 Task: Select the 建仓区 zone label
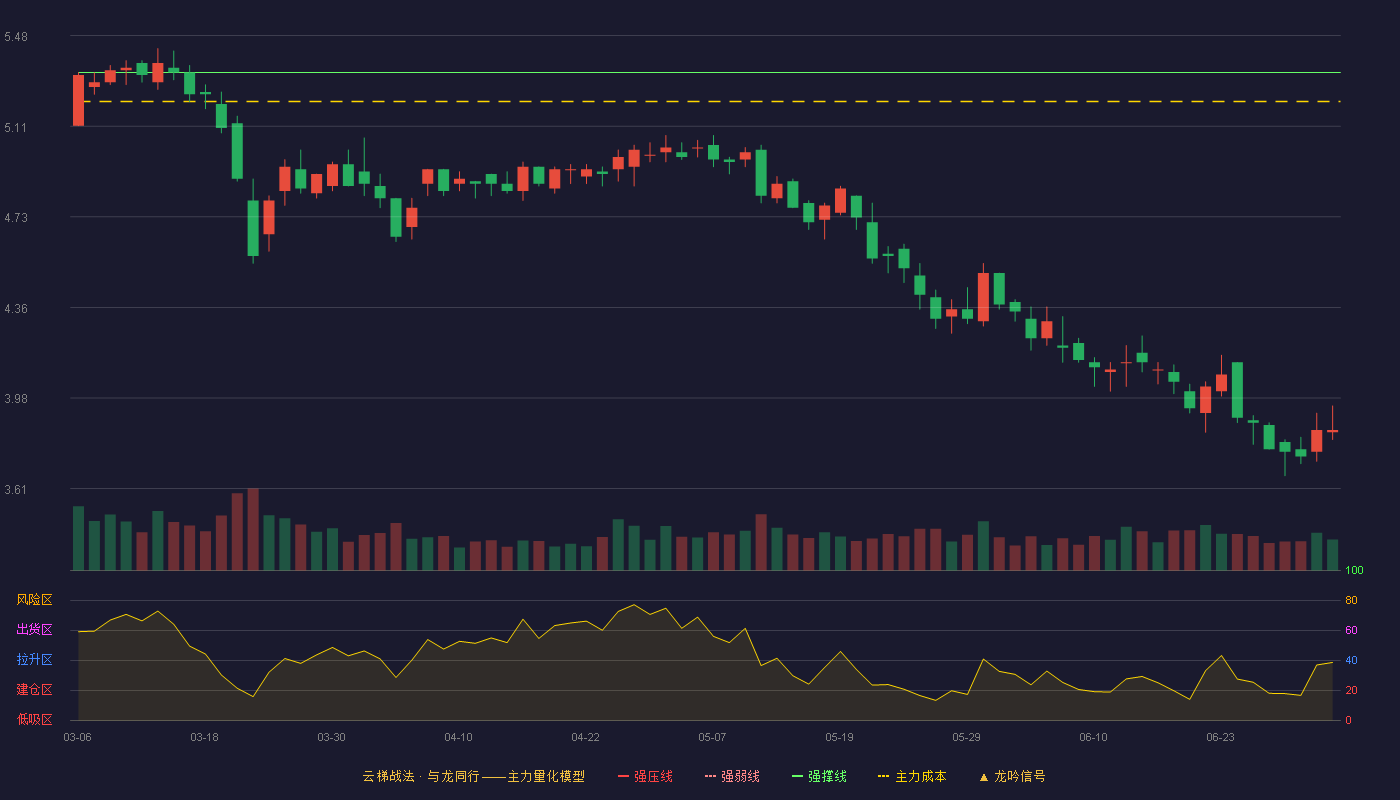[x=34, y=690]
